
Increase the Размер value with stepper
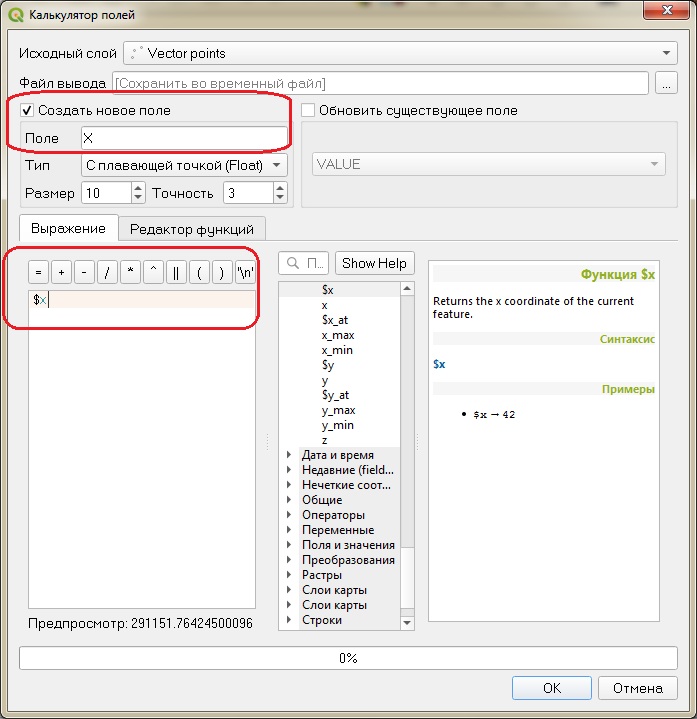pyautogui.click(x=138, y=188)
